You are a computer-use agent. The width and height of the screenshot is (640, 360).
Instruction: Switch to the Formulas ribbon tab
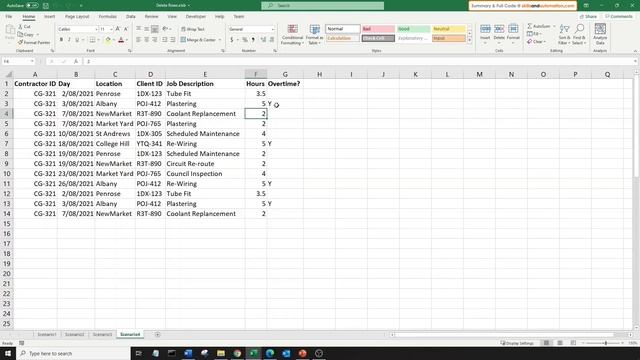tap(108, 16)
